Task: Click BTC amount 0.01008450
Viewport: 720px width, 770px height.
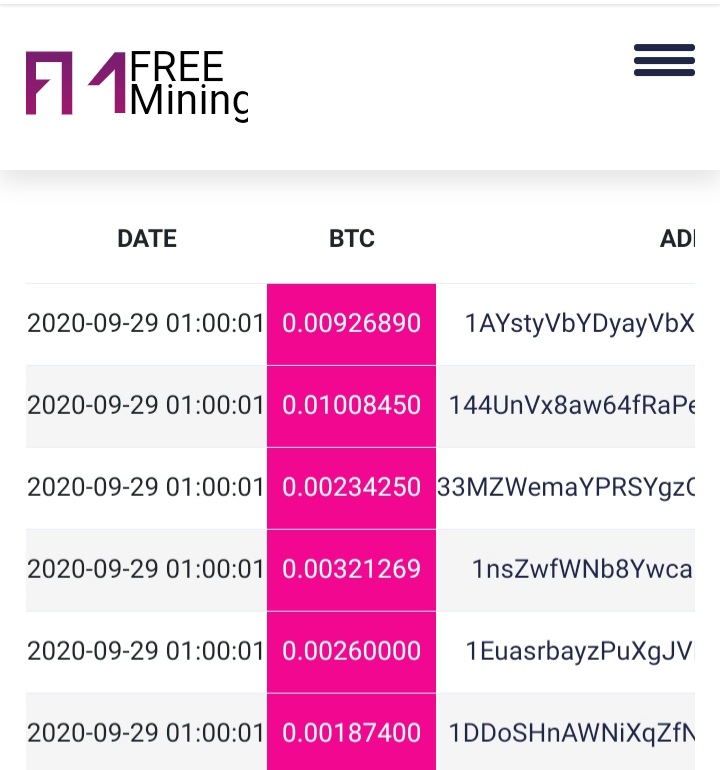Action: point(352,406)
